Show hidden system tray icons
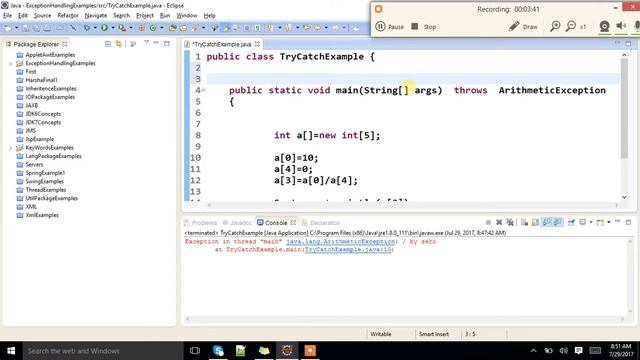Image resolution: width=640 pixels, height=360 pixels. 533,351
